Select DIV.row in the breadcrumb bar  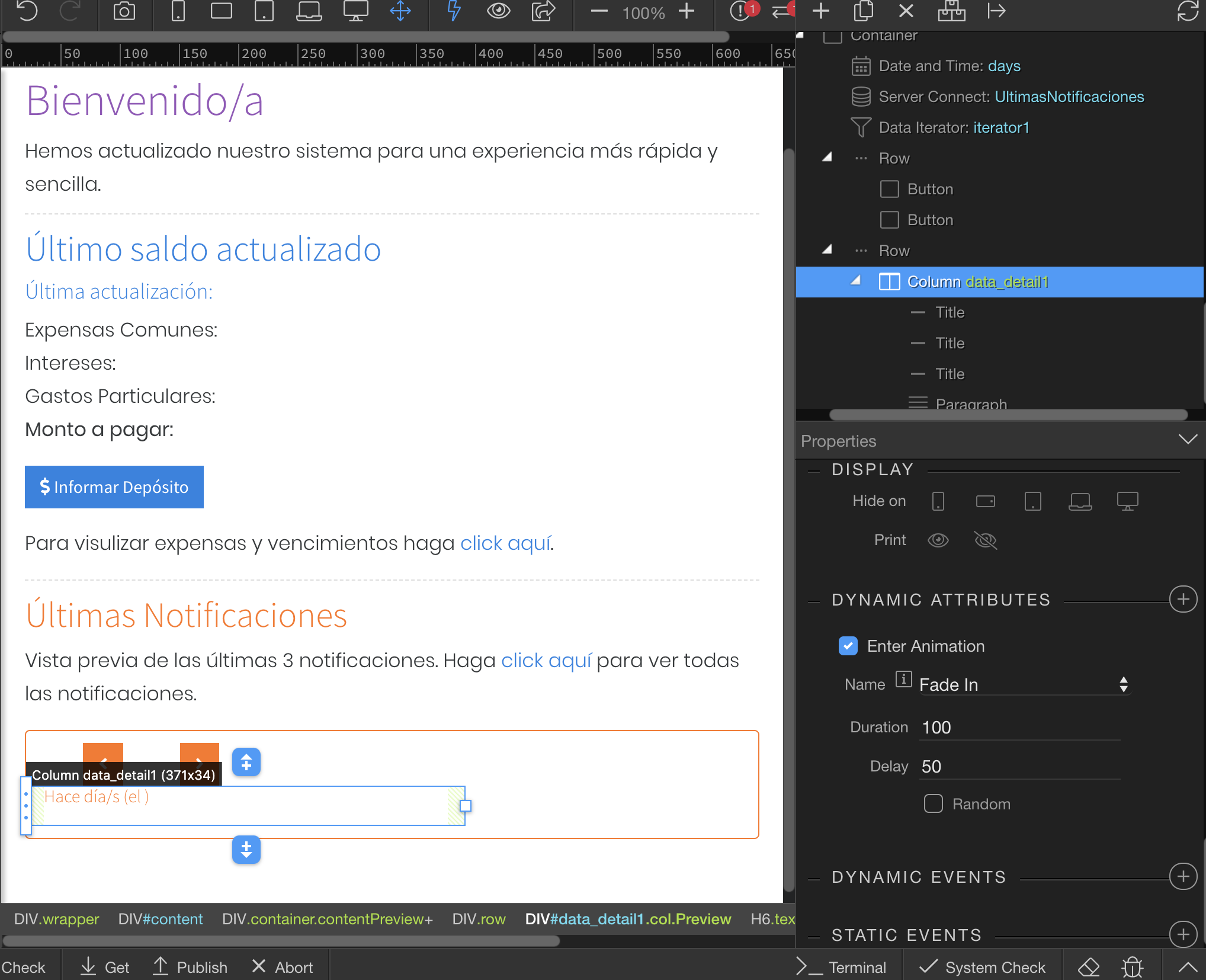point(479,918)
